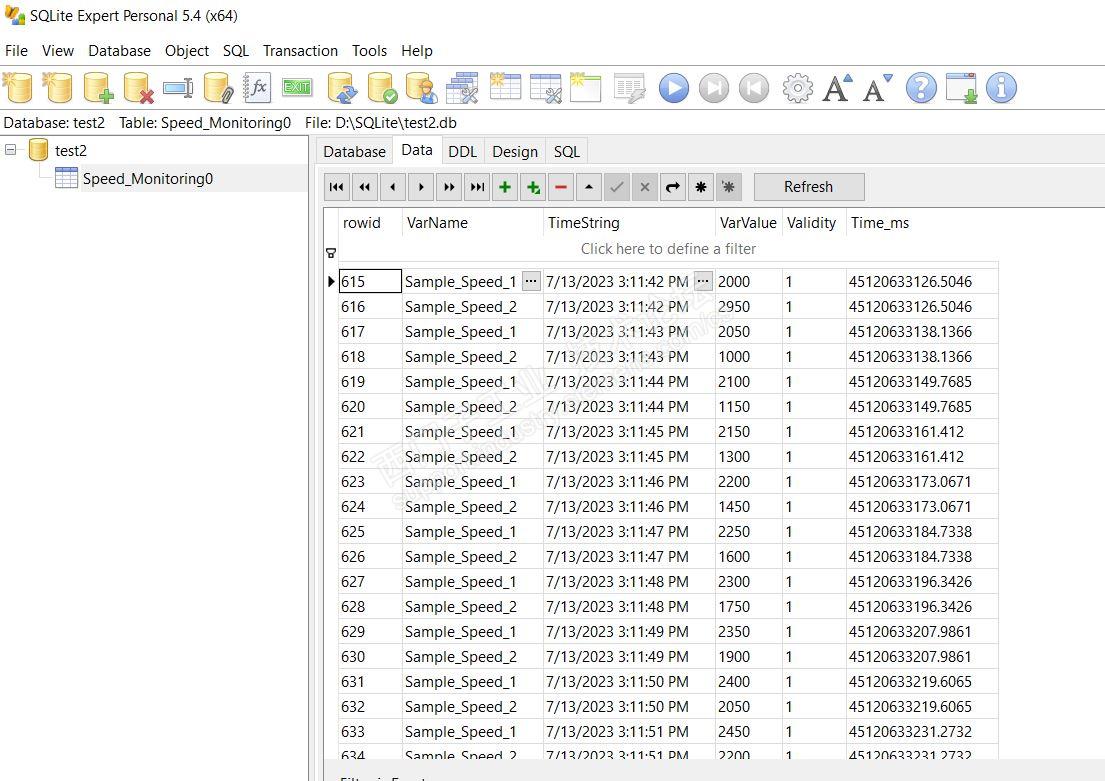Click the New Database toolbar icon

click(x=18, y=88)
